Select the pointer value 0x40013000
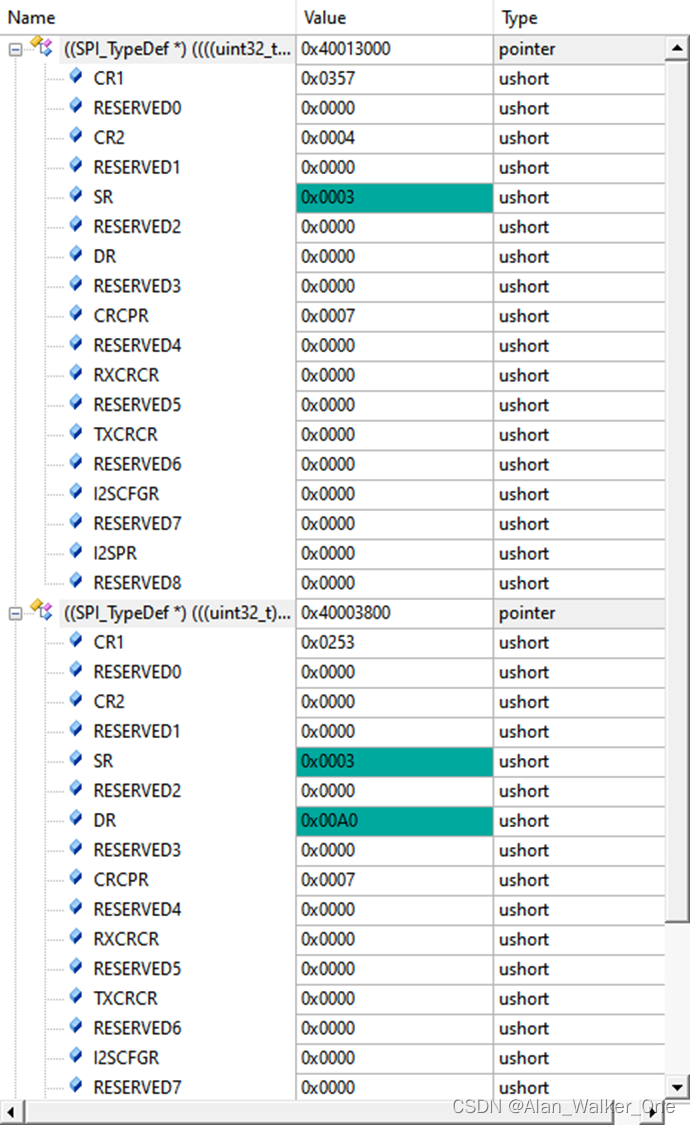Image resolution: width=690 pixels, height=1125 pixels. tap(394, 50)
